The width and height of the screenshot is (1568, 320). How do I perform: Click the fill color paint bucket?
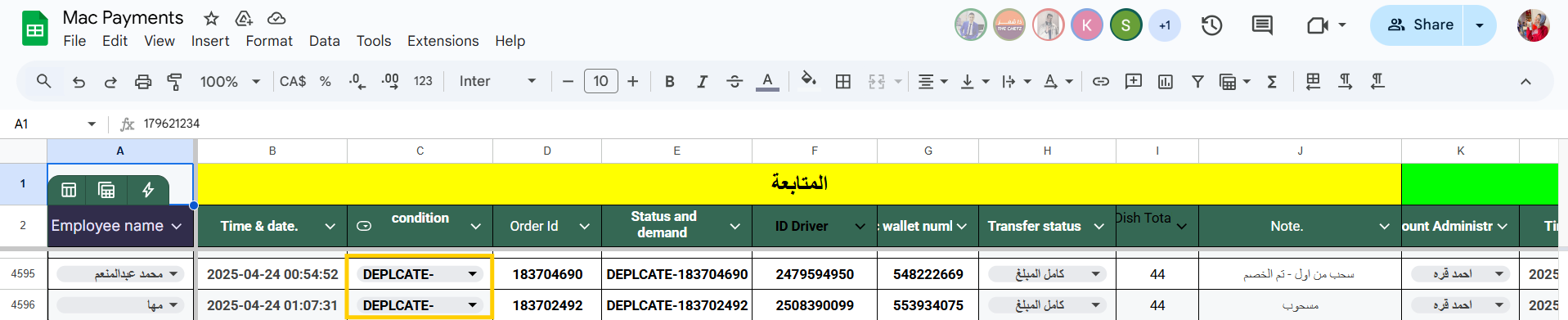point(808,80)
